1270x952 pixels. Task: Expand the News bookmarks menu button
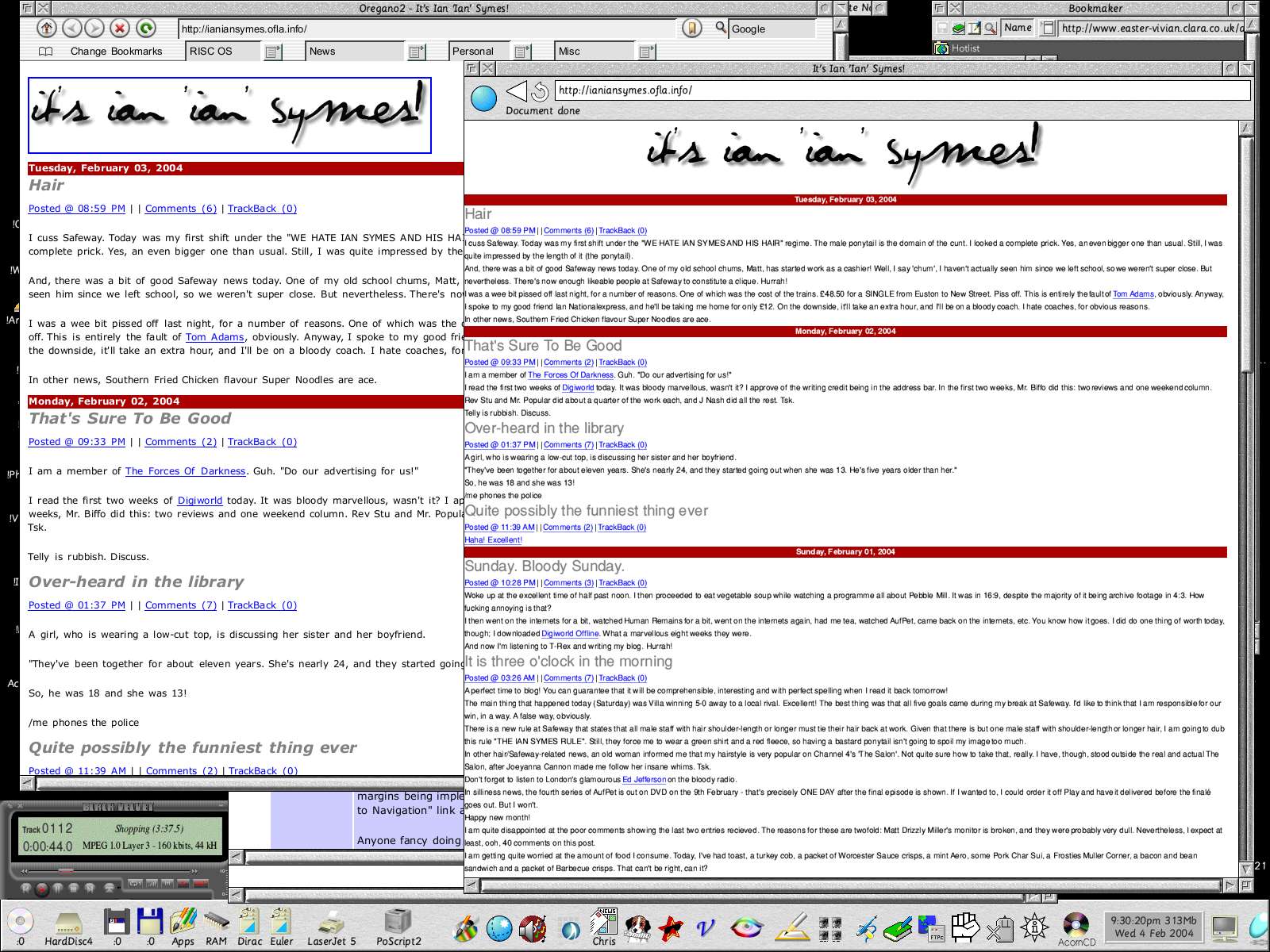click(x=417, y=52)
